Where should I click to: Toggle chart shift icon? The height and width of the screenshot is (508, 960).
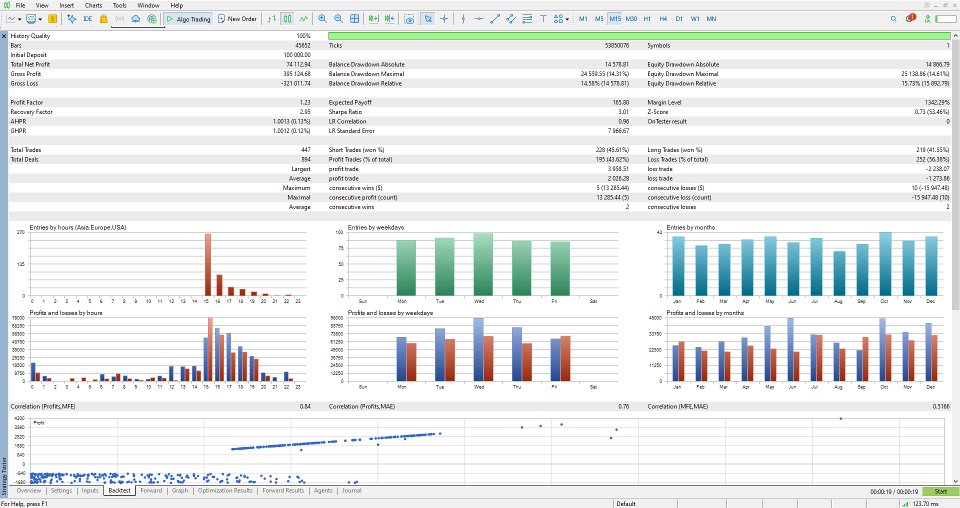[x=389, y=19]
